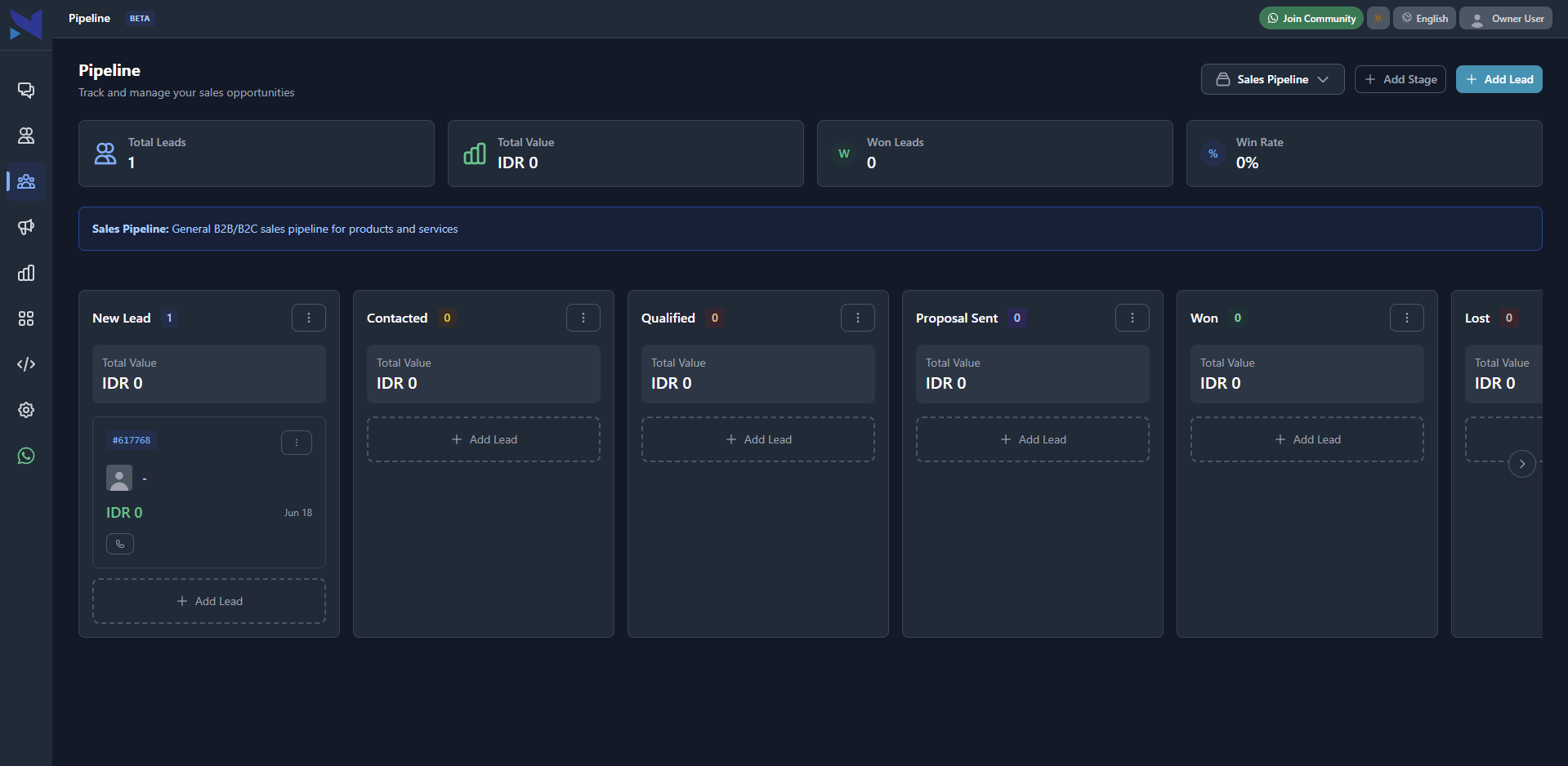Viewport: 1568px width, 766px height.
Task: Click the Add Stage button
Action: (1400, 79)
